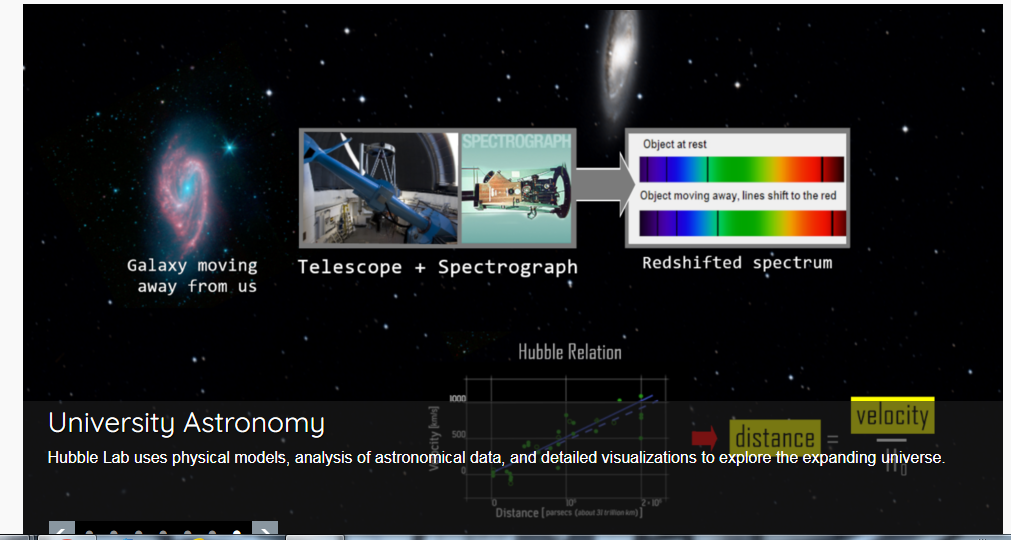The height and width of the screenshot is (540, 1011).
Task: Click the redshifted spectrum comparison panel
Action: click(737, 188)
